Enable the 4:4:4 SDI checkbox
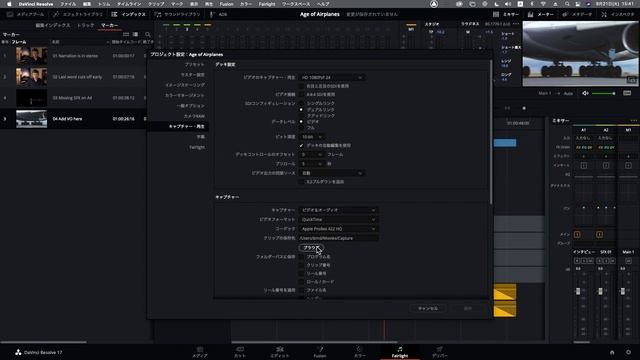 pyautogui.click(x=301, y=94)
